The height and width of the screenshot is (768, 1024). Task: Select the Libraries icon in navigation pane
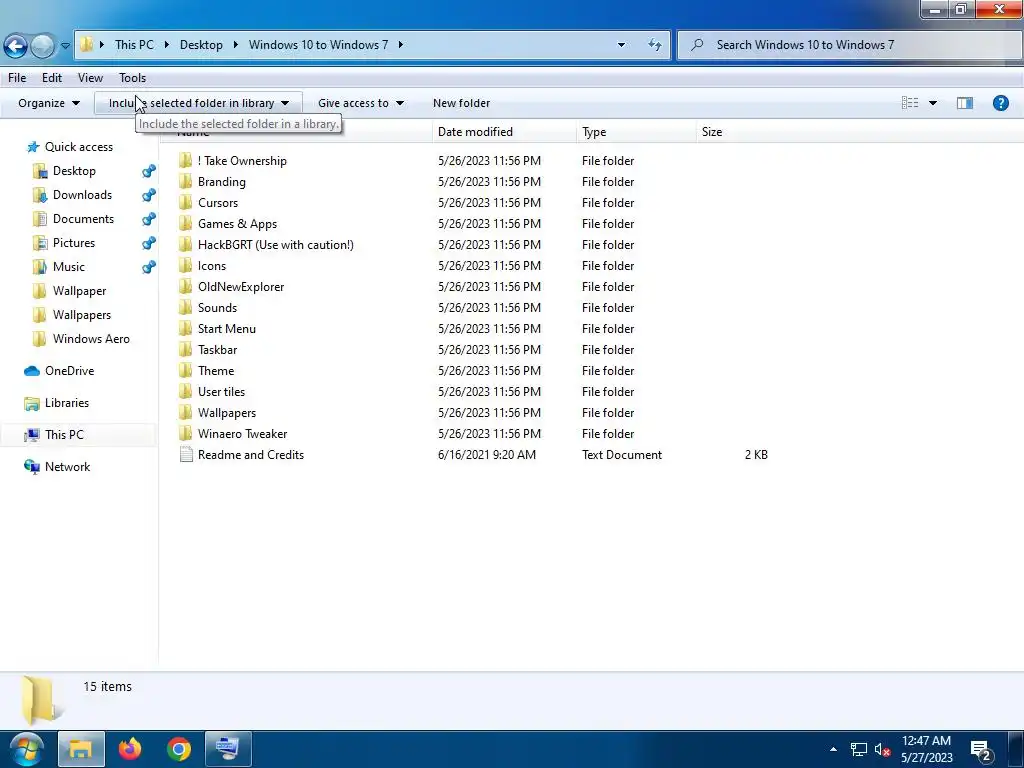(x=32, y=404)
